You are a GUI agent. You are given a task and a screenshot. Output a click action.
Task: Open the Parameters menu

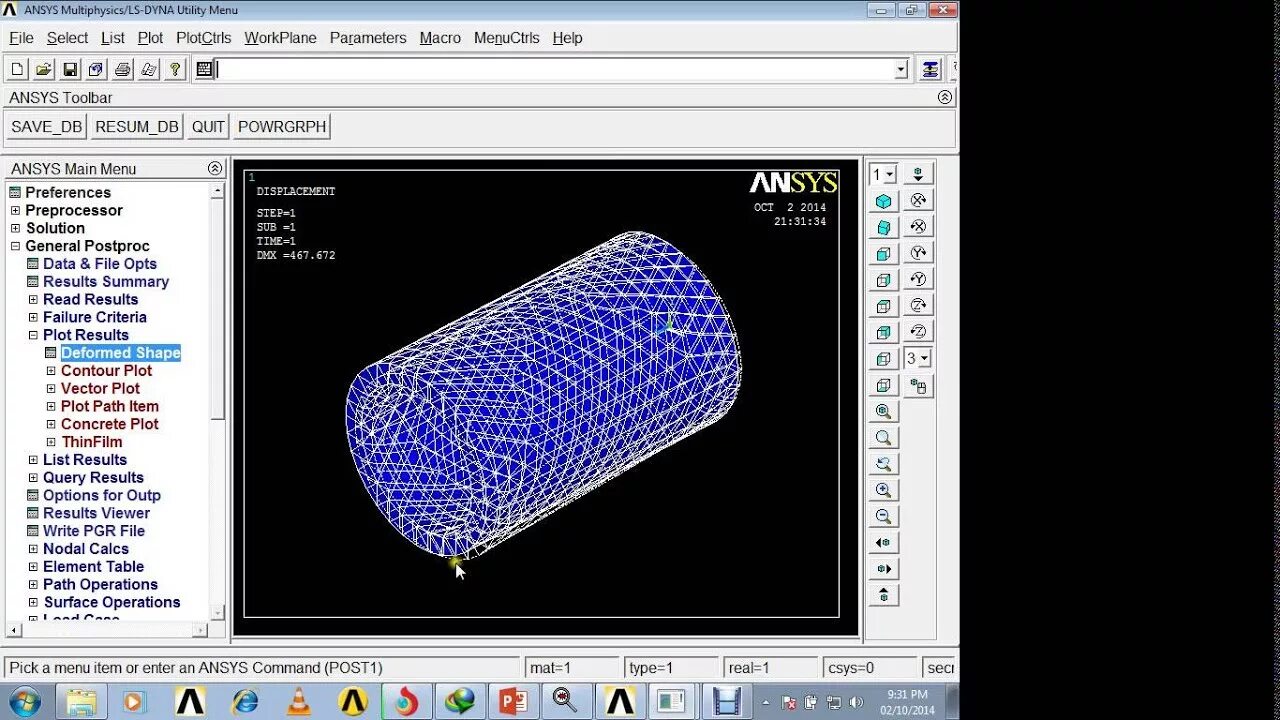368,38
